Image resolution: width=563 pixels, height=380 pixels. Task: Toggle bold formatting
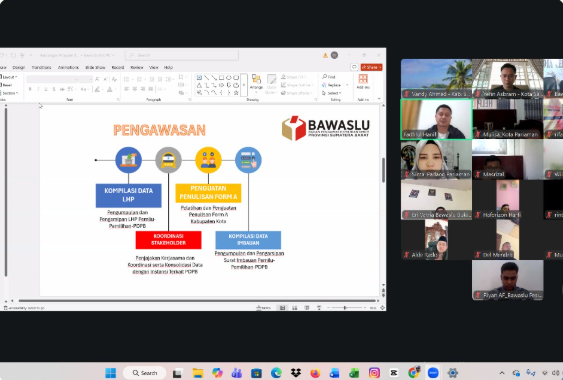click(x=30, y=89)
